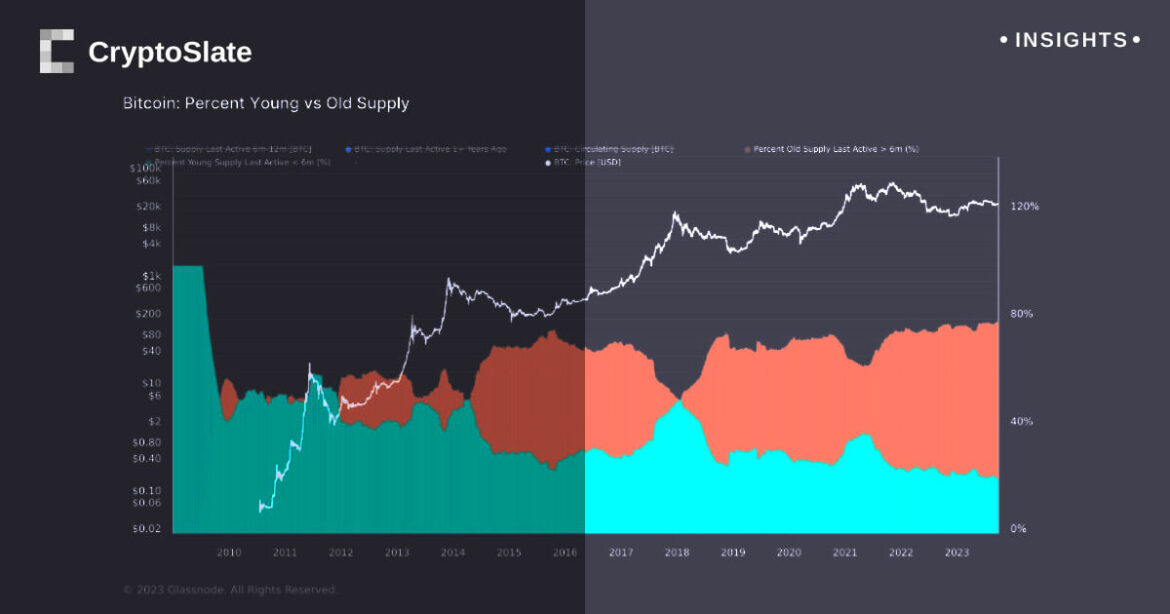Click the 80% label on right axis
Screen dimensions: 1170x614
(1022, 314)
